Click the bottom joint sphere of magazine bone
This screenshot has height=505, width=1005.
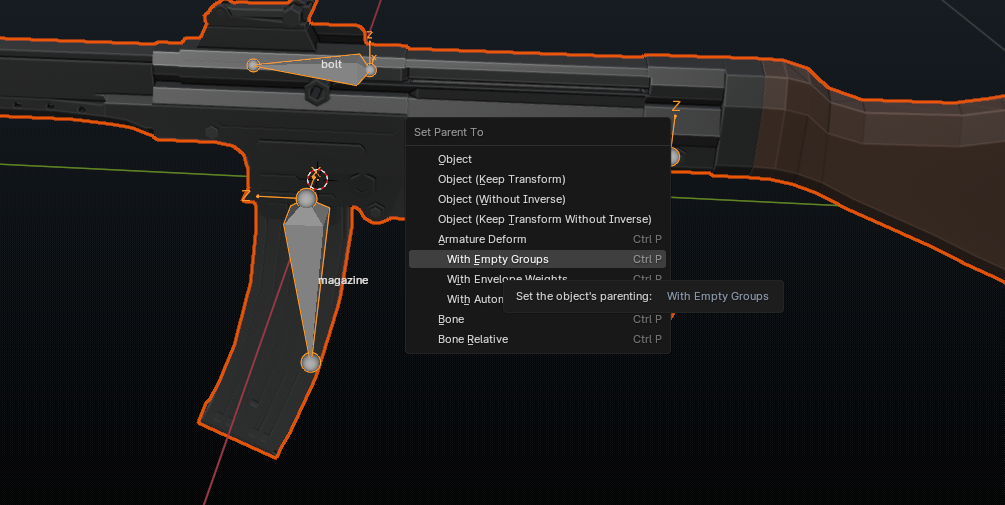311,362
